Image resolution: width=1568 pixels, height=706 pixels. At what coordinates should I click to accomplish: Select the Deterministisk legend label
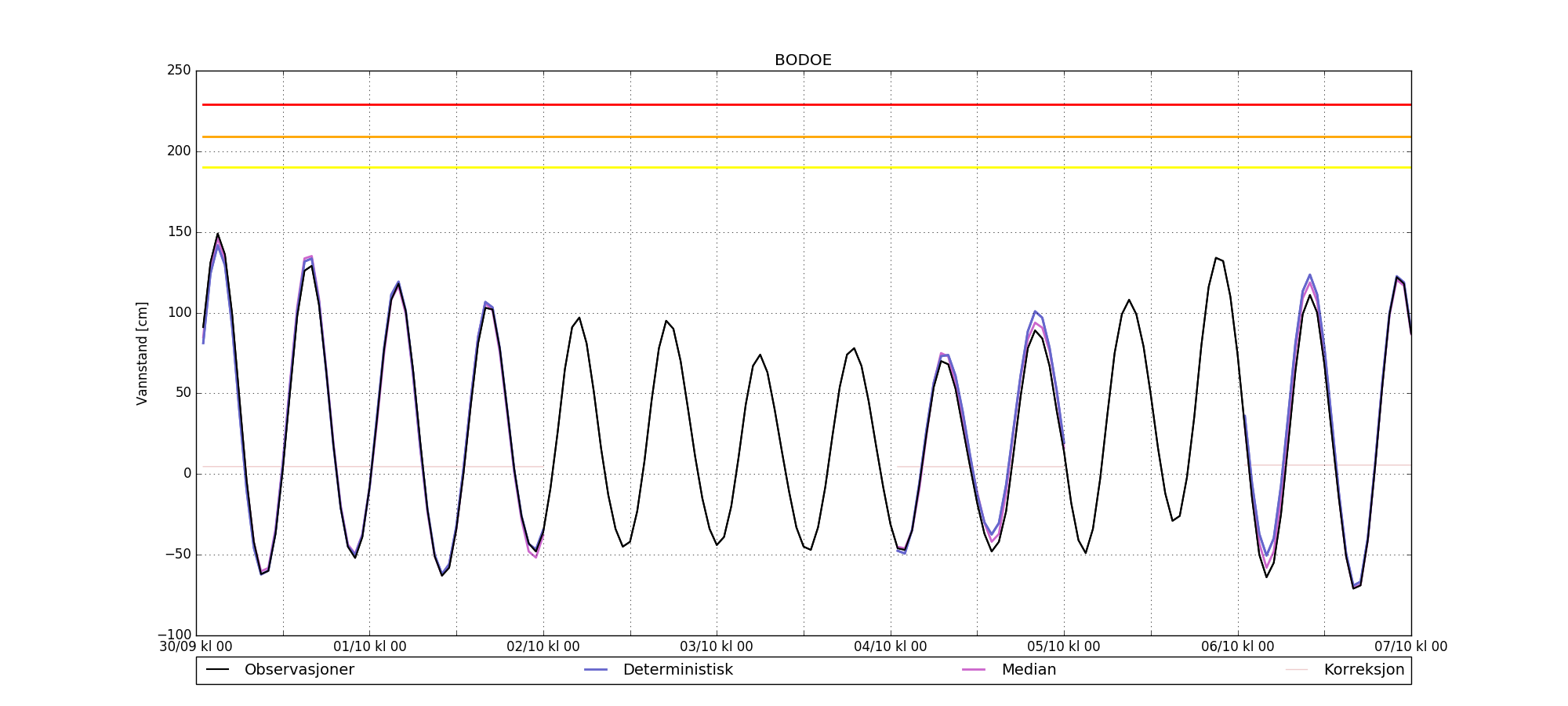click(x=677, y=670)
